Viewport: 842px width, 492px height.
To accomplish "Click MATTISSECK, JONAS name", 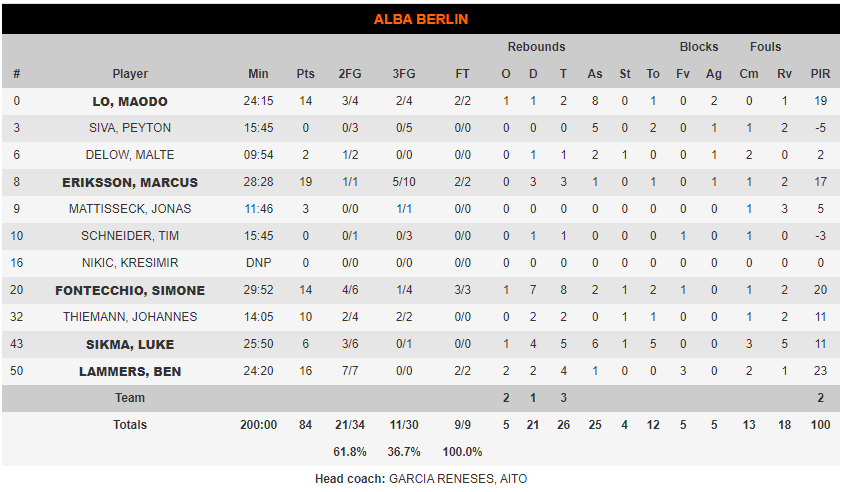I will tap(130, 209).
